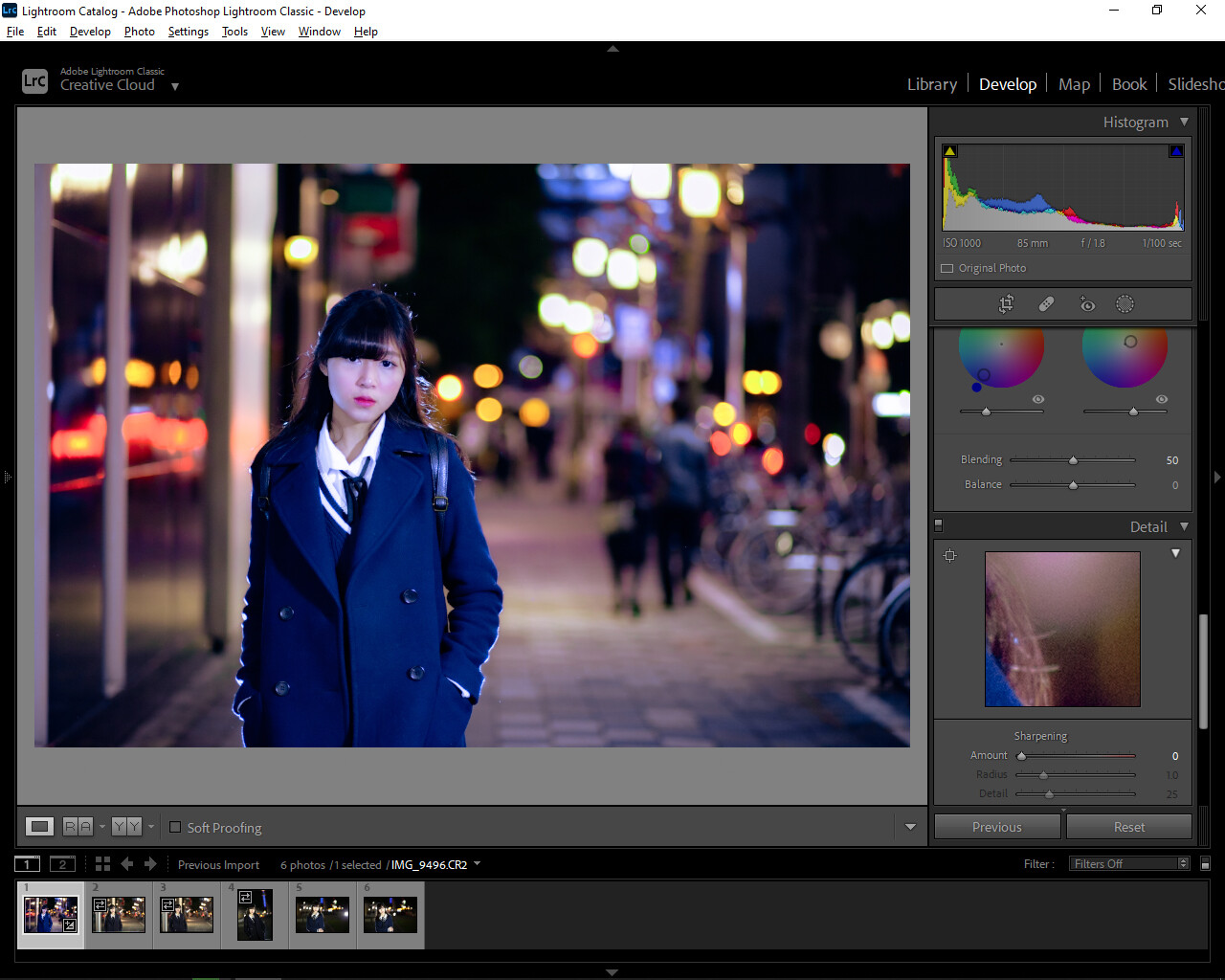Adjust the Balance slider
The width and height of the screenshot is (1225, 980).
[x=1073, y=485]
